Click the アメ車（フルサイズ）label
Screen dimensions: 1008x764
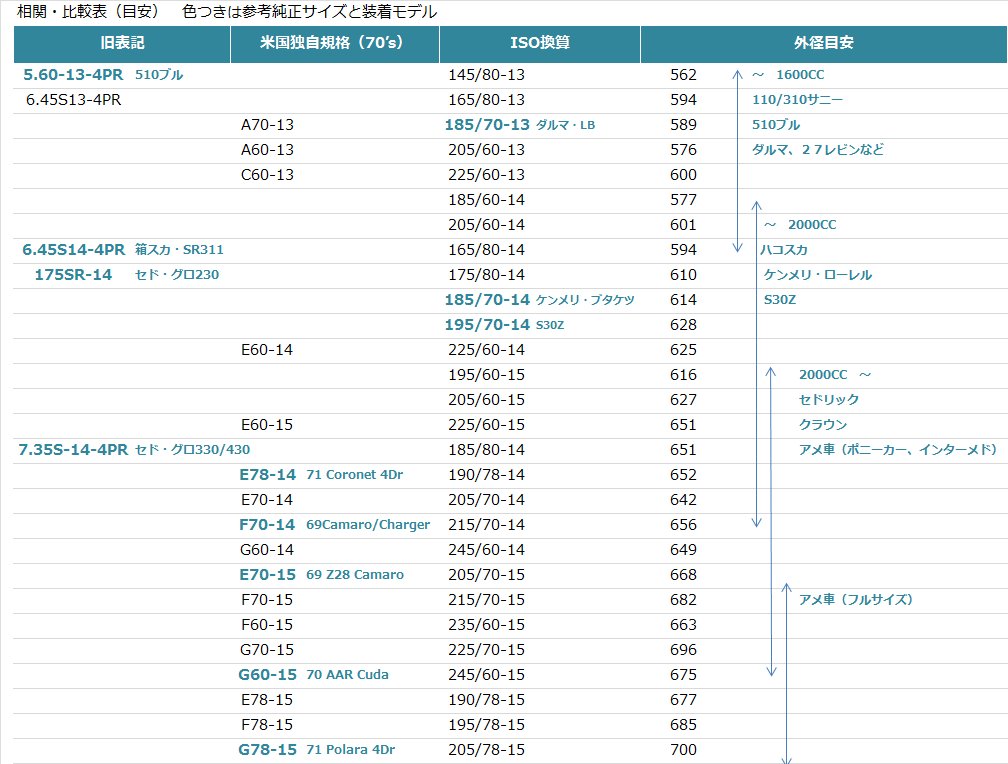click(856, 600)
